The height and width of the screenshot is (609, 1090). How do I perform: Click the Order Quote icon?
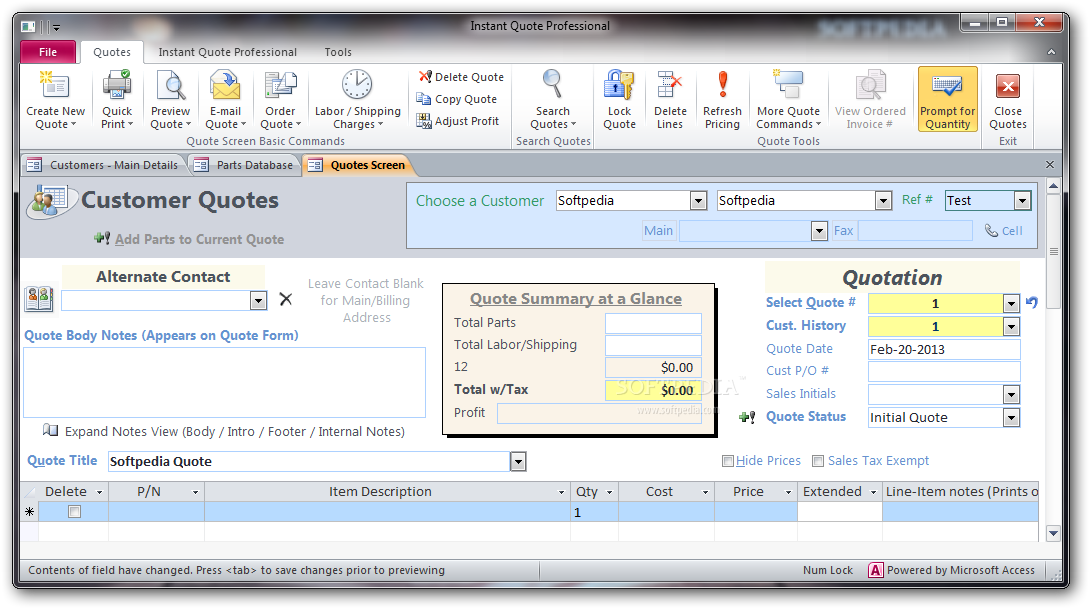point(280,100)
